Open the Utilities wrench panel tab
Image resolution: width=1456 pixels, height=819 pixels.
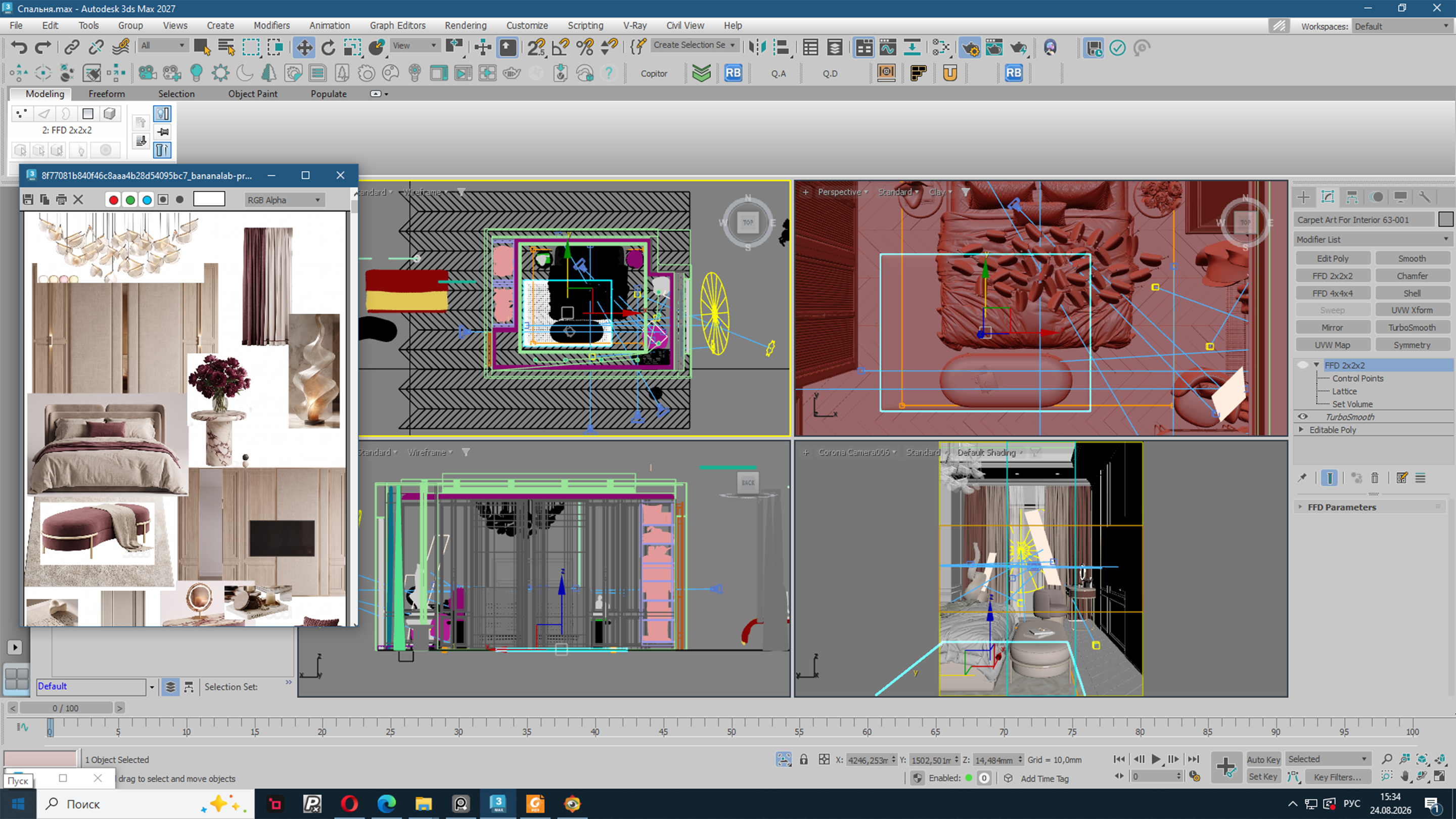click(x=1424, y=197)
